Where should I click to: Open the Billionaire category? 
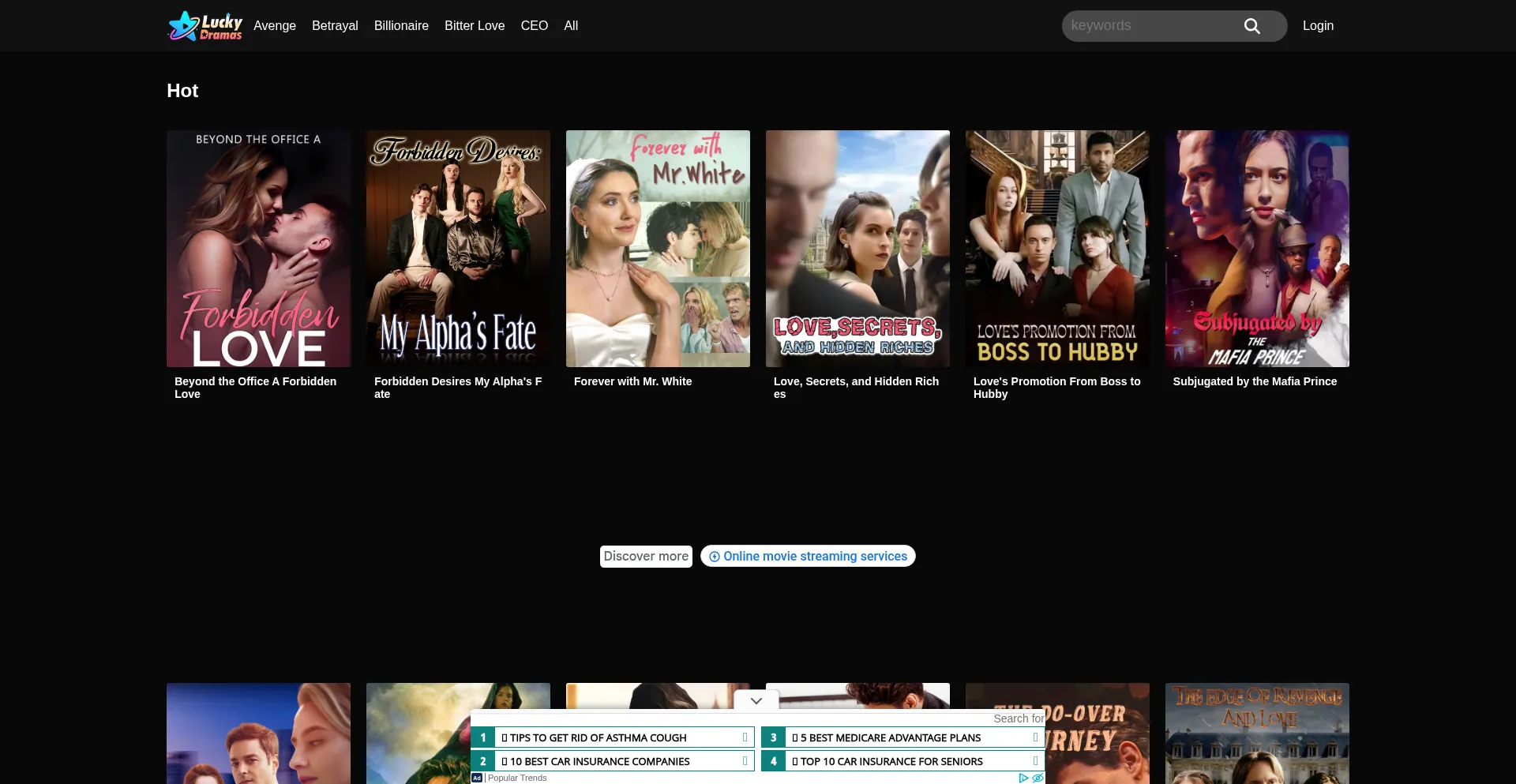(x=400, y=25)
